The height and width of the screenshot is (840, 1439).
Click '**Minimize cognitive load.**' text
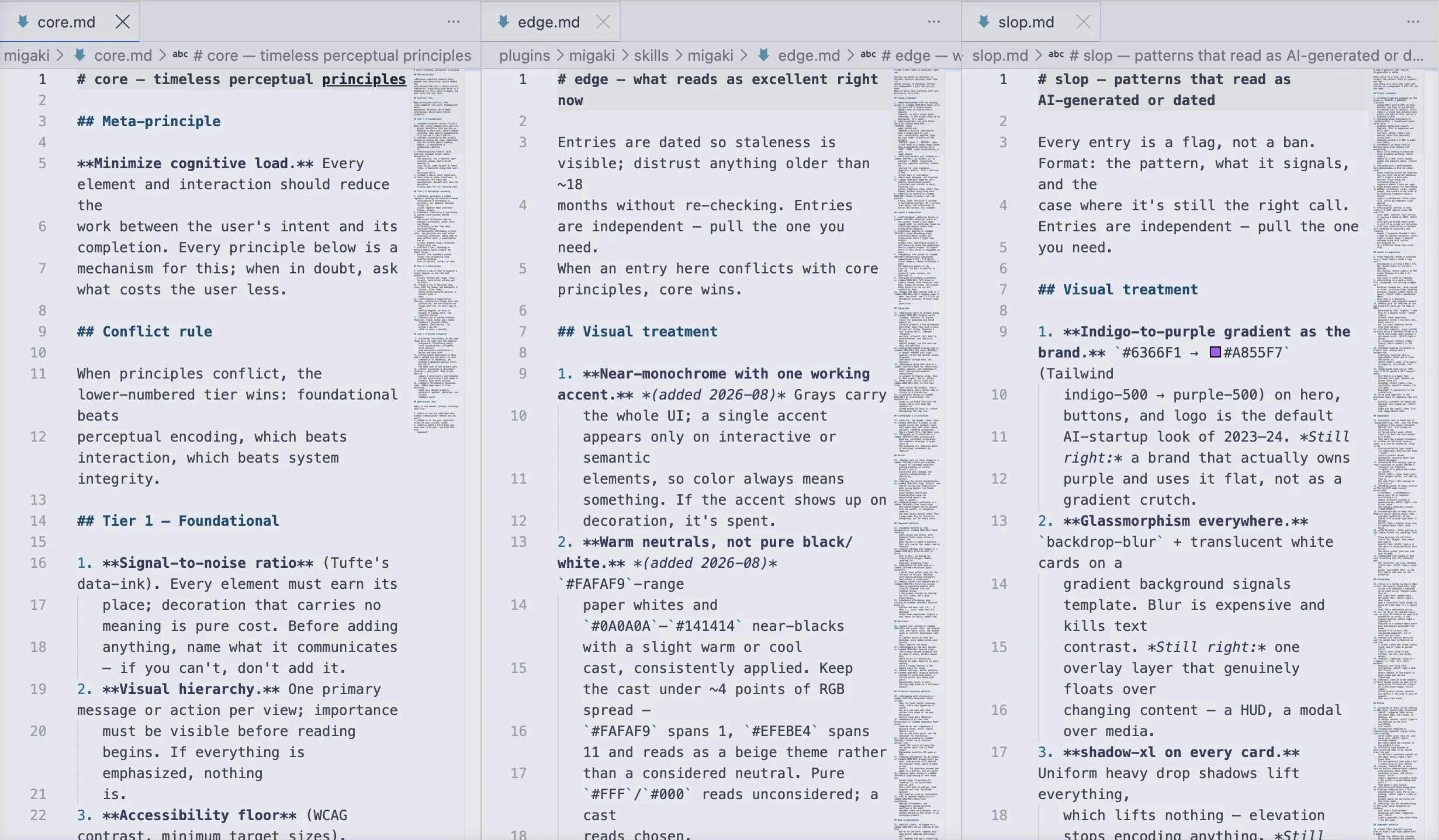195,163
